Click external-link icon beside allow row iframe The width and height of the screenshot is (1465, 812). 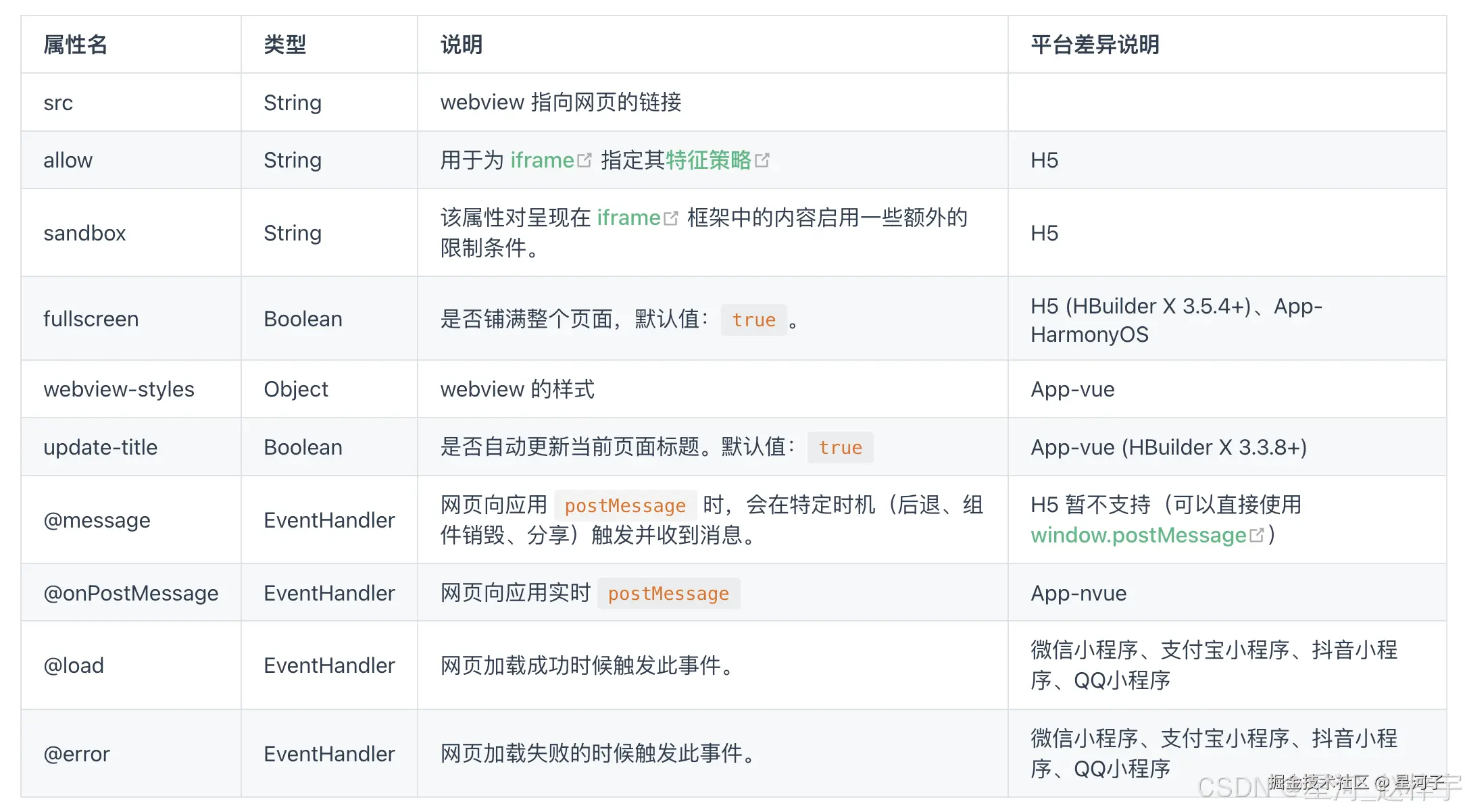(585, 160)
